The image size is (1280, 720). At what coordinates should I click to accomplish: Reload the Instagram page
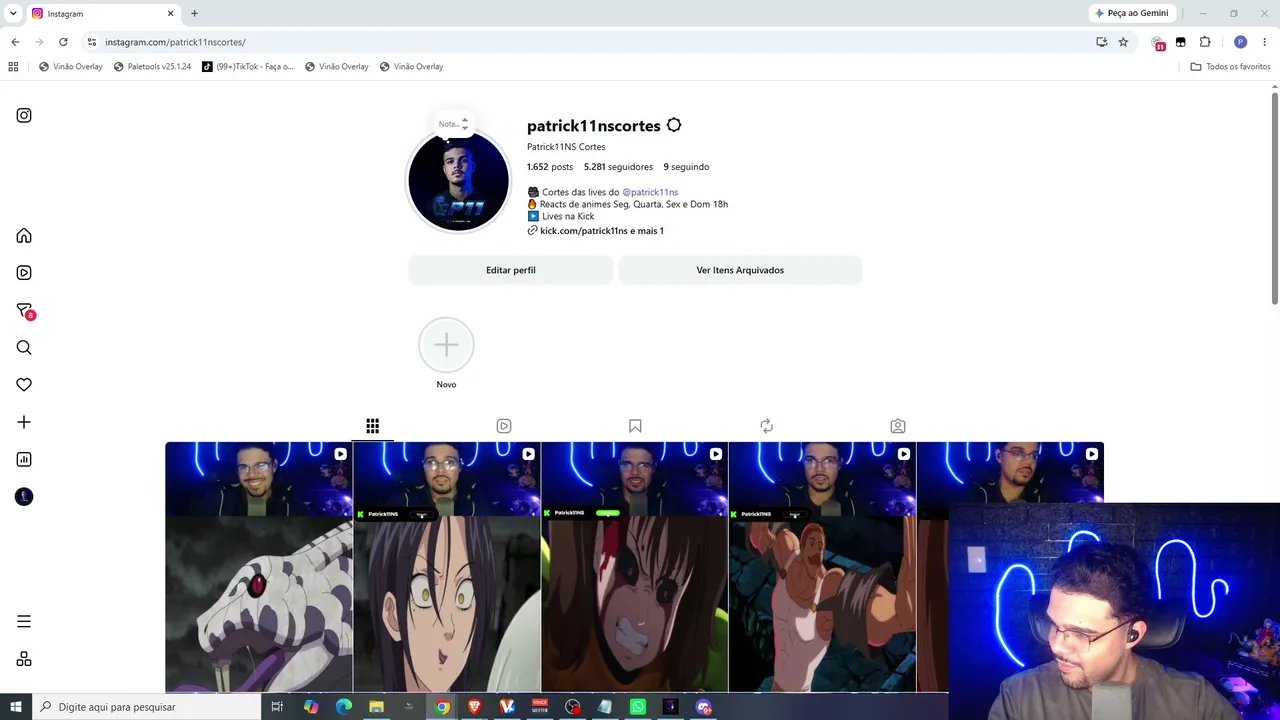(x=63, y=42)
